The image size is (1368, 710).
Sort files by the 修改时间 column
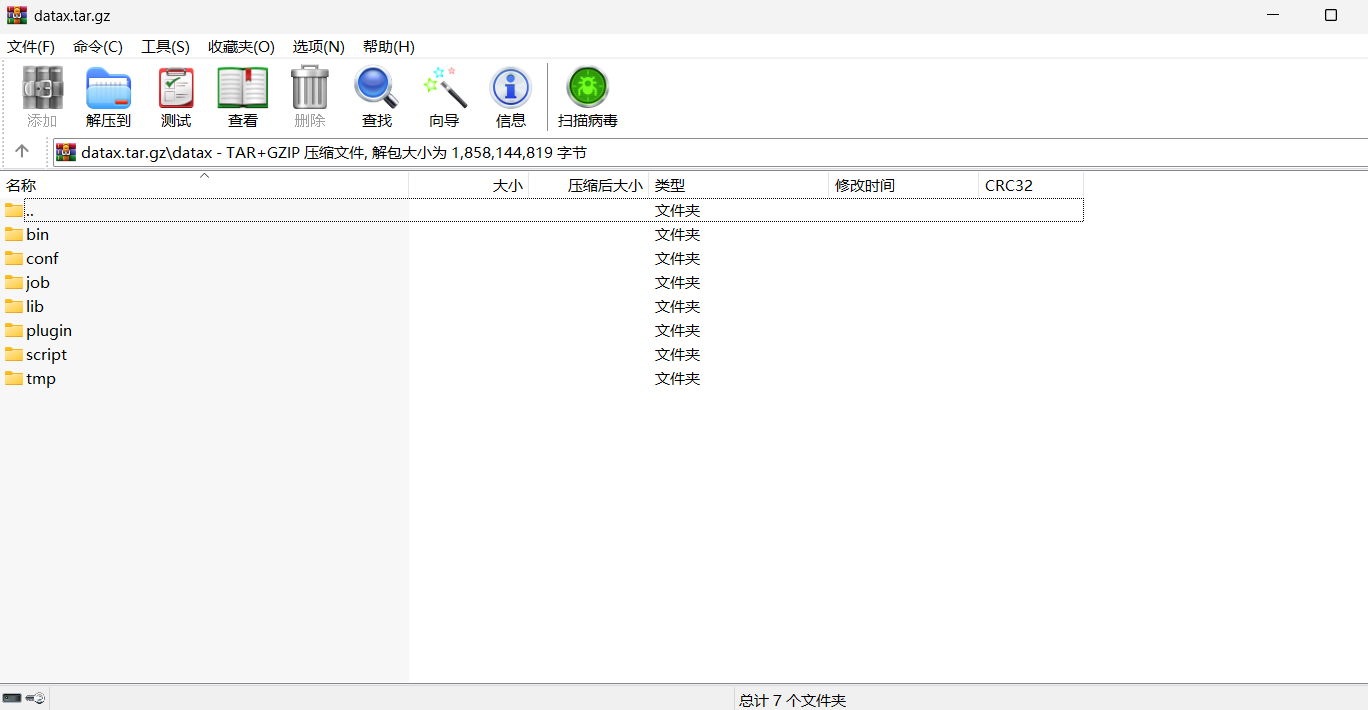(864, 185)
